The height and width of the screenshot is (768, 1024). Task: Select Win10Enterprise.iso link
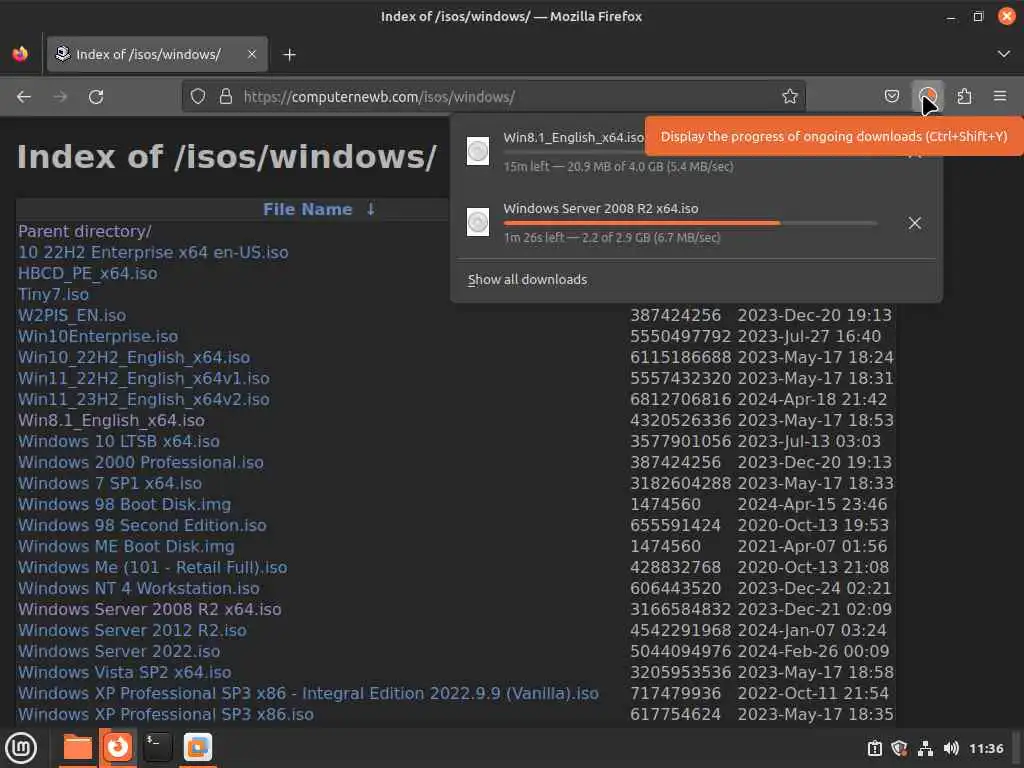[98, 336]
